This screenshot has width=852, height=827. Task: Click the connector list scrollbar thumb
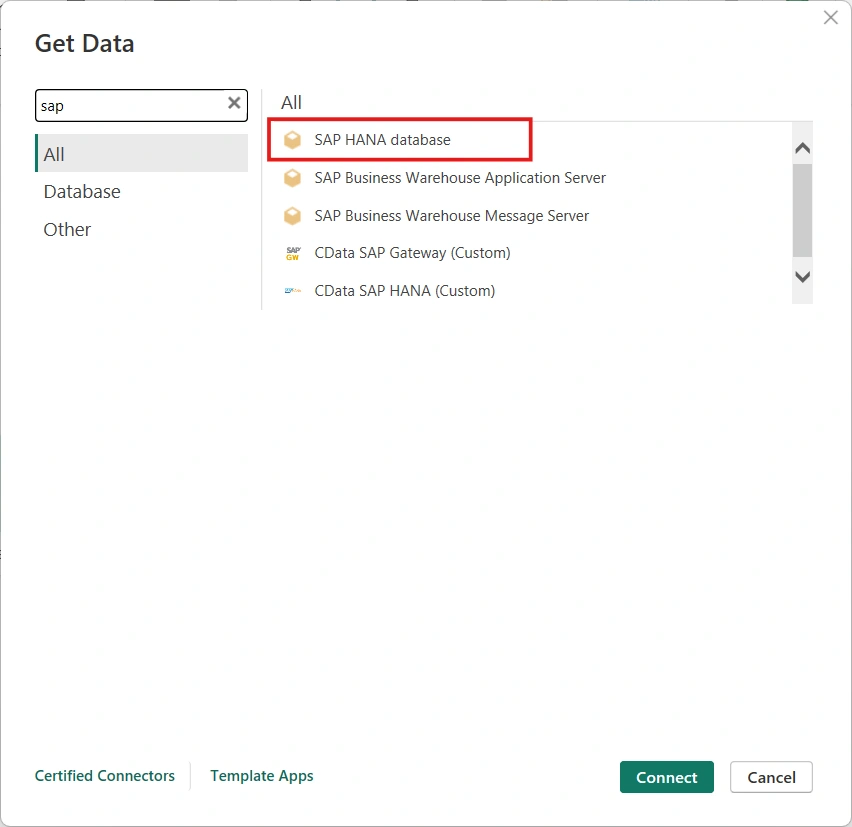(803, 210)
